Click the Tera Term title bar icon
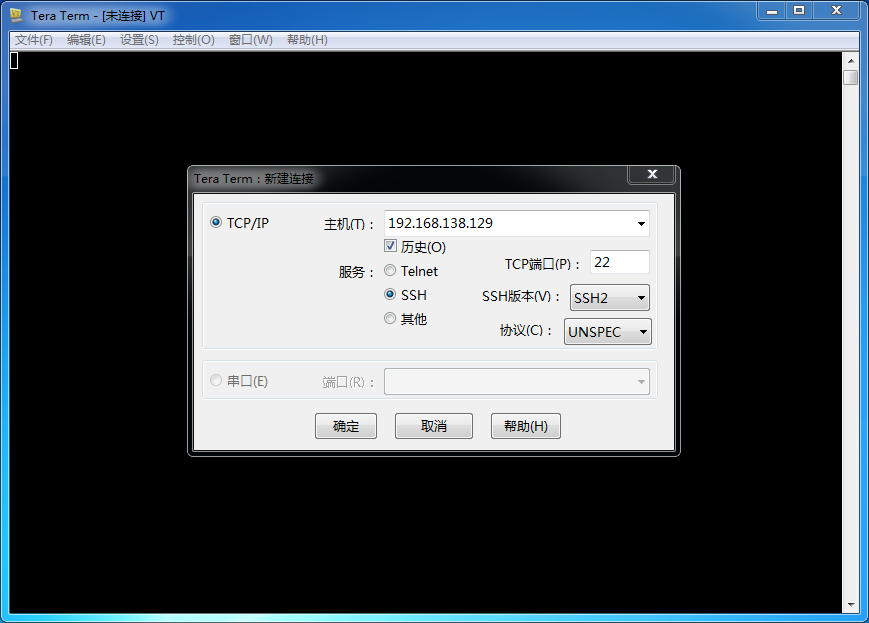The height and width of the screenshot is (623, 869). (16, 15)
